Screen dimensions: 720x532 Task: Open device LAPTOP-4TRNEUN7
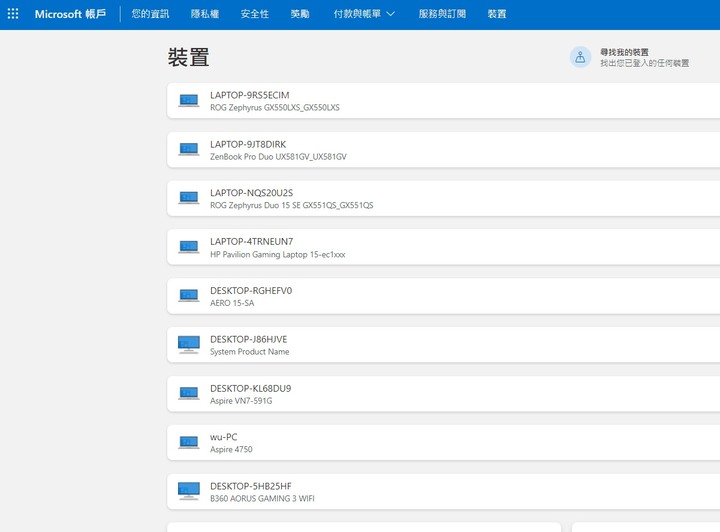coord(444,247)
